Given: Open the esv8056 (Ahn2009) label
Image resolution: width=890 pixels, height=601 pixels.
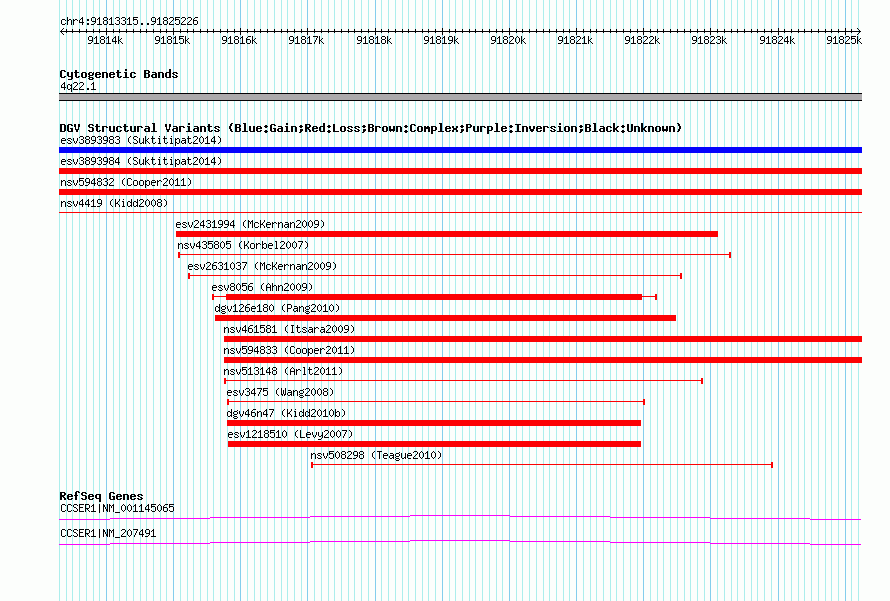Looking at the screenshot, I should (x=262, y=287).
